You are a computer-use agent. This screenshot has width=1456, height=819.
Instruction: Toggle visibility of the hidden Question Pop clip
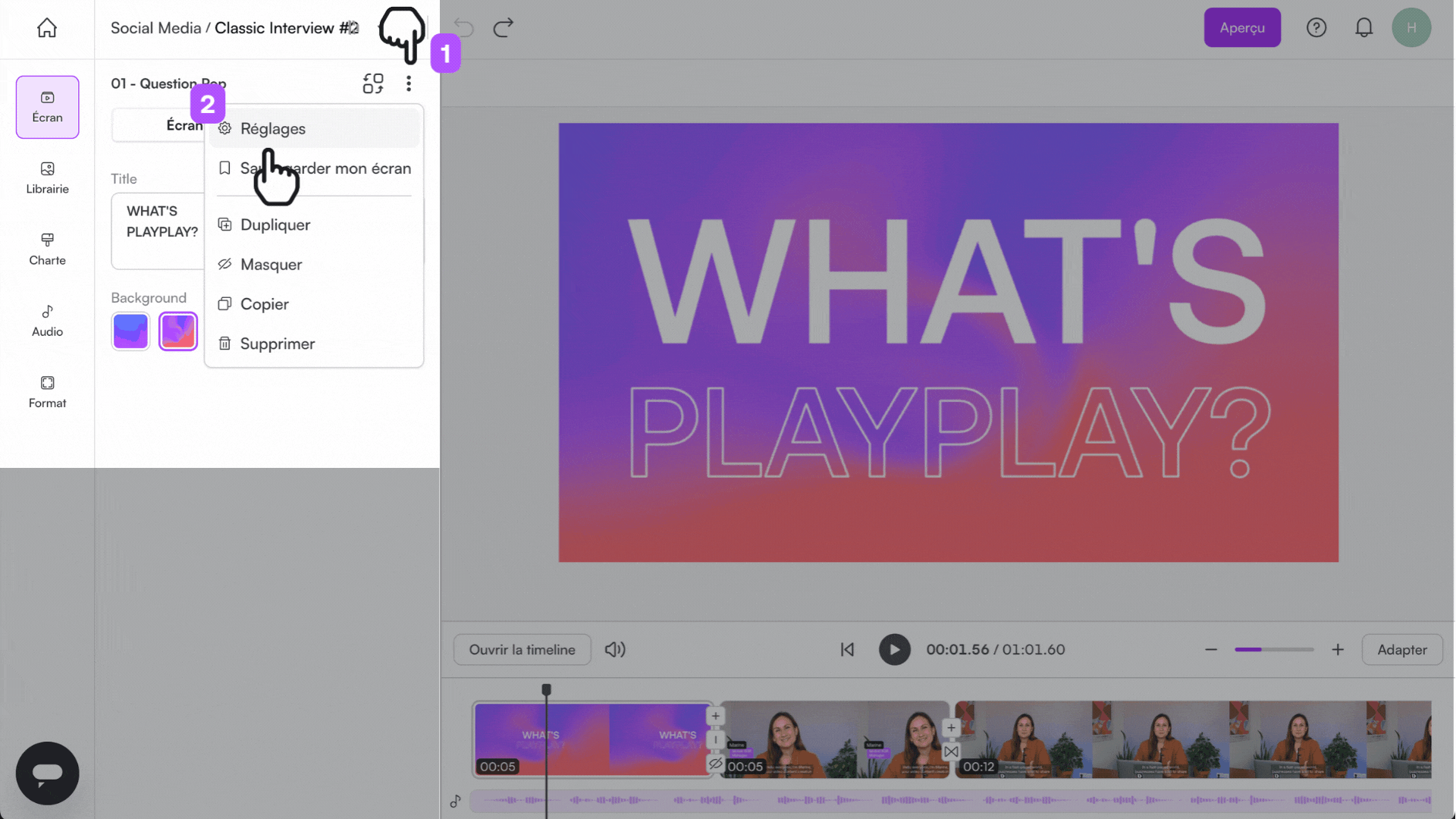(715, 764)
